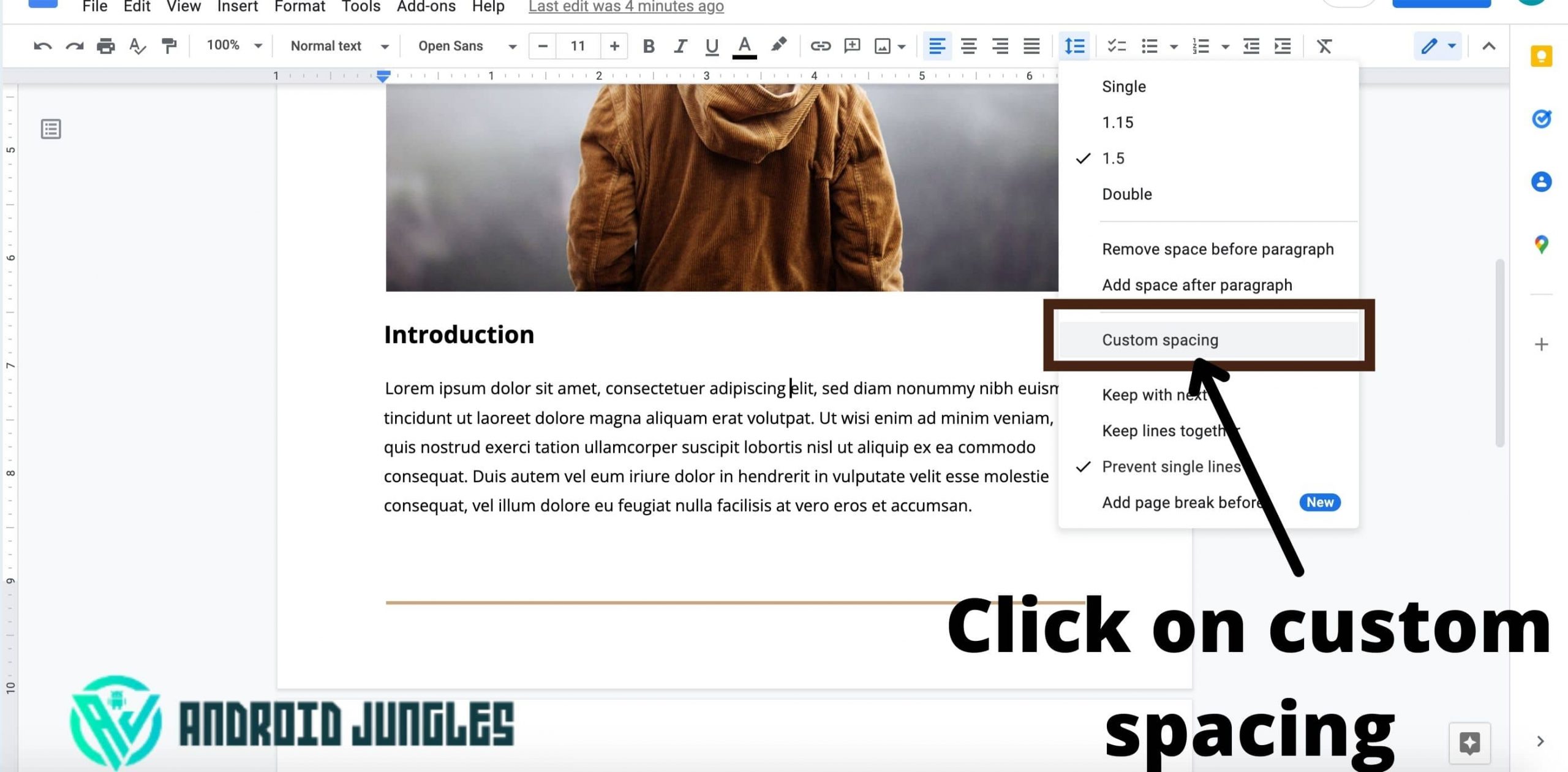Screen dimensions: 1568x772
Task: Click the Increase indent icon
Action: click(1283, 46)
